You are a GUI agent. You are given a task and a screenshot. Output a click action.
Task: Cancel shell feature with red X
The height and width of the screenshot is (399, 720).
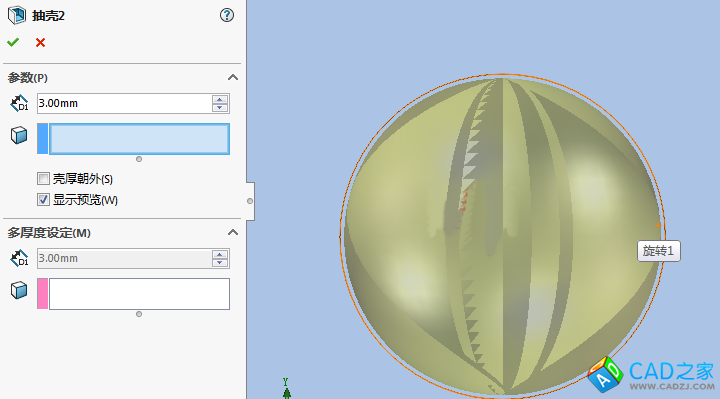click(x=40, y=43)
